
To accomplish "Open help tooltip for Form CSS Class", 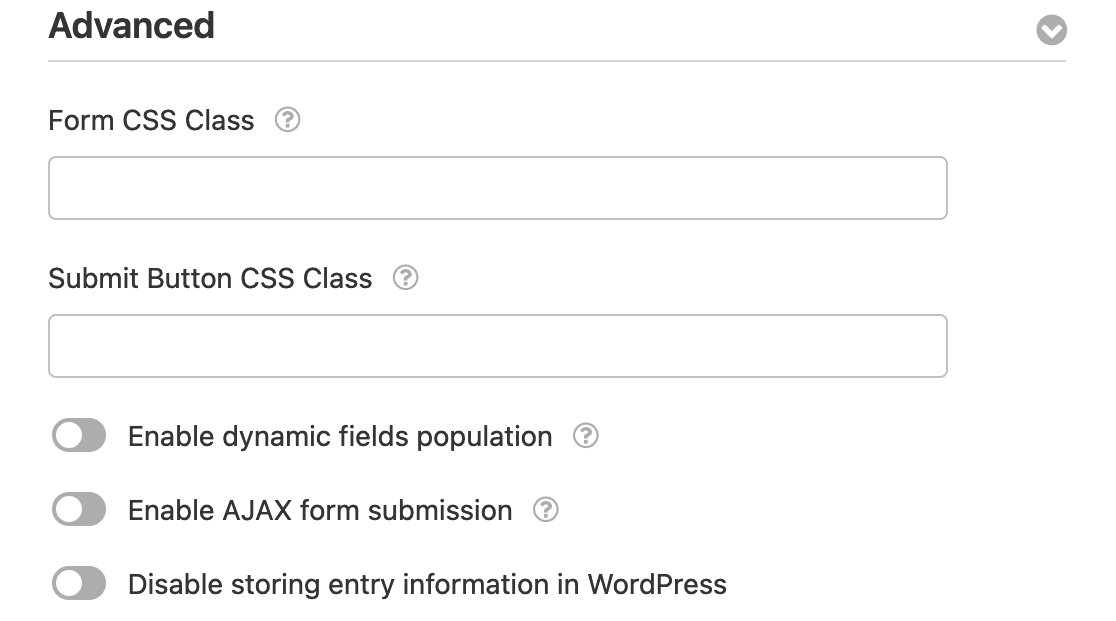I will pyautogui.click(x=287, y=121).
